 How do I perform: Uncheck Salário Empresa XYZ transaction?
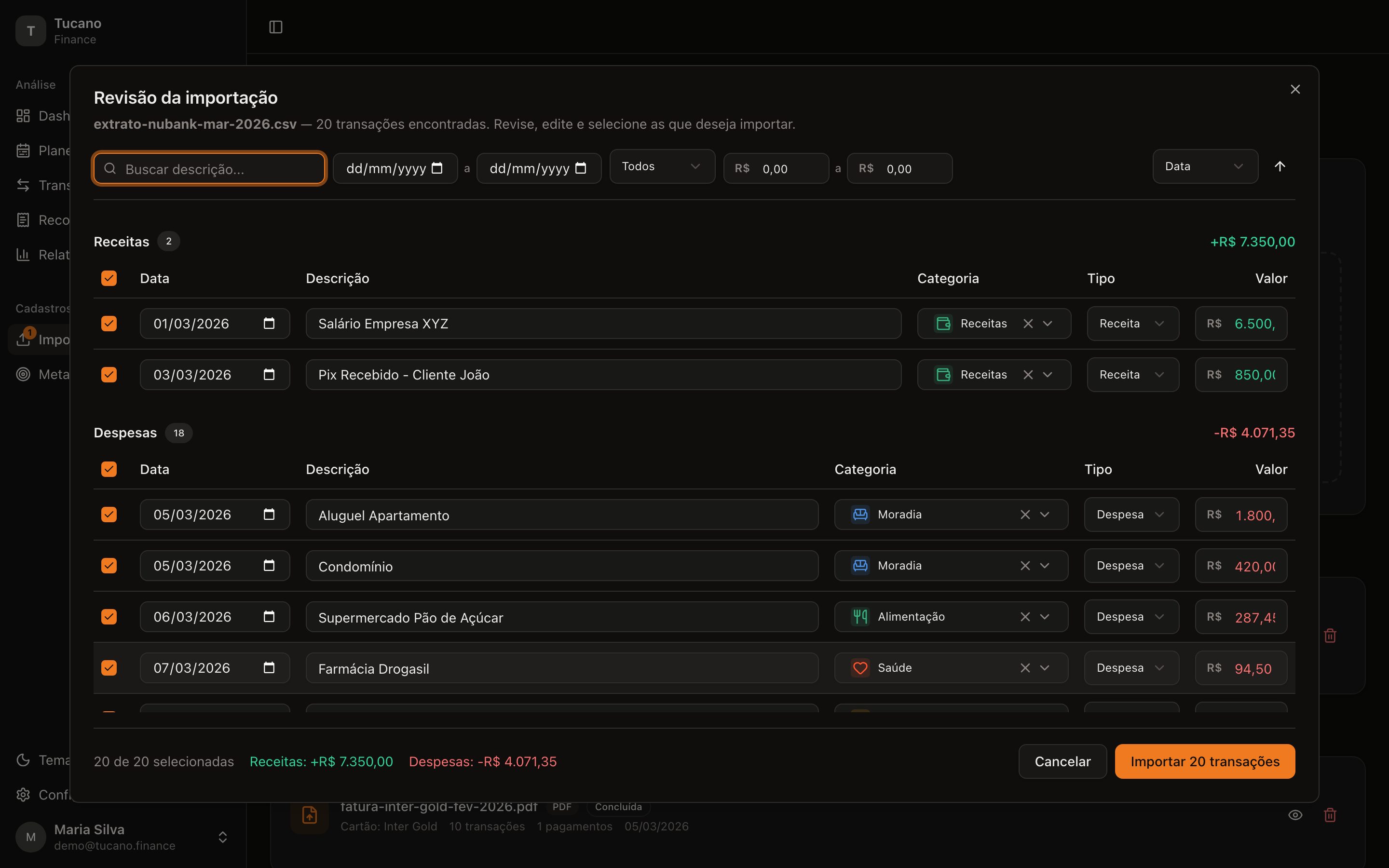click(x=109, y=324)
